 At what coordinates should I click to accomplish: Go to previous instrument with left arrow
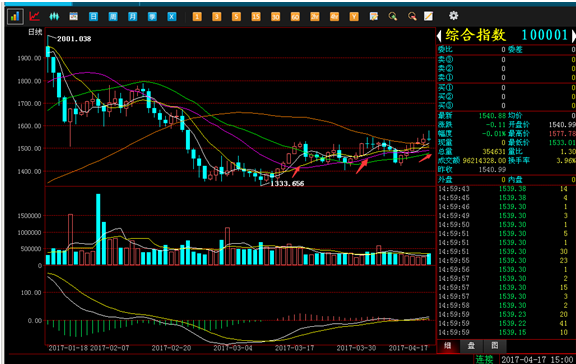tap(439, 36)
